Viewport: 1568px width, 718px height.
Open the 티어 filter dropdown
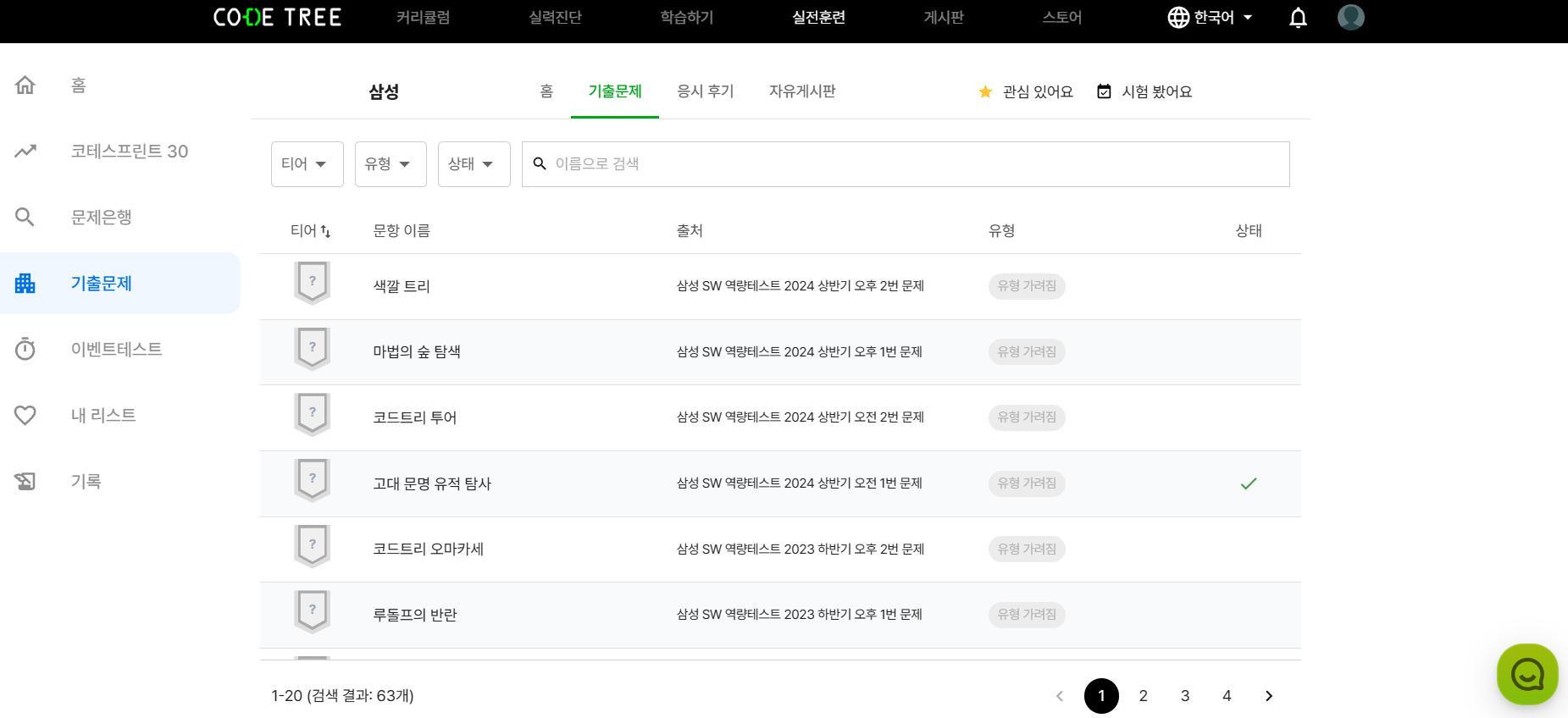307,163
